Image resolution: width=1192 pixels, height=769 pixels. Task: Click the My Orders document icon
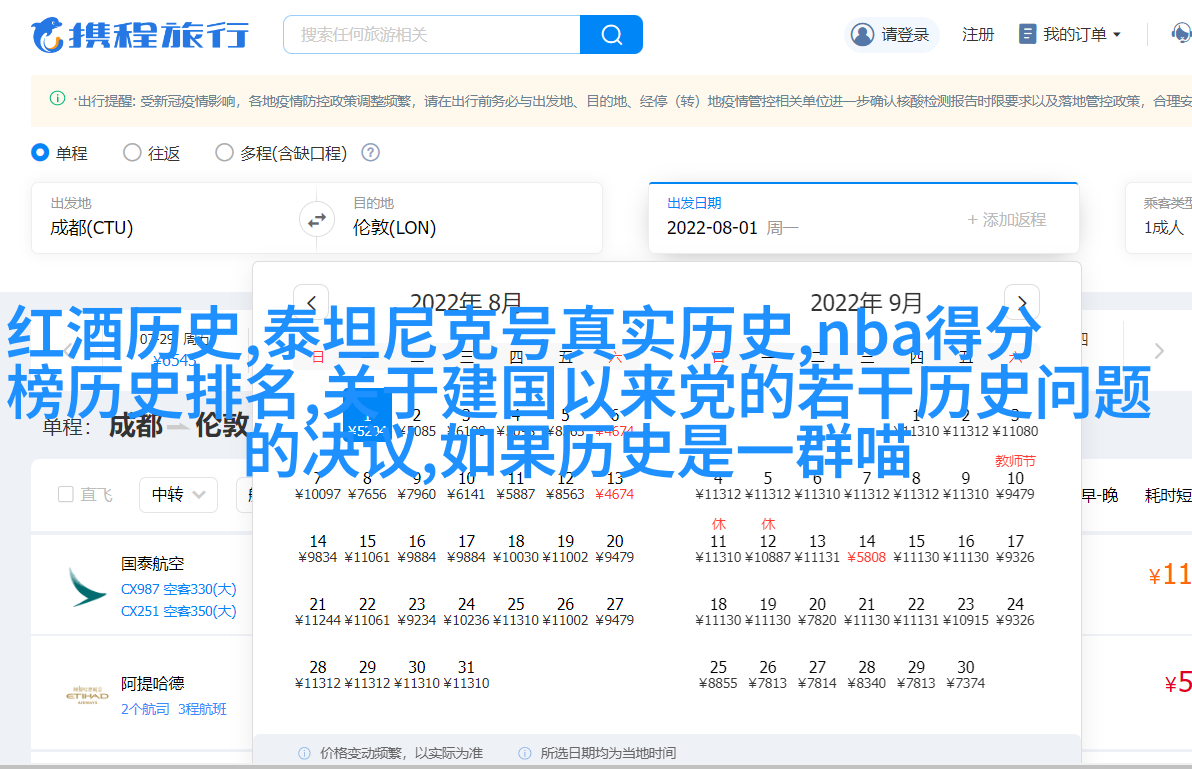(x=1027, y=34)
